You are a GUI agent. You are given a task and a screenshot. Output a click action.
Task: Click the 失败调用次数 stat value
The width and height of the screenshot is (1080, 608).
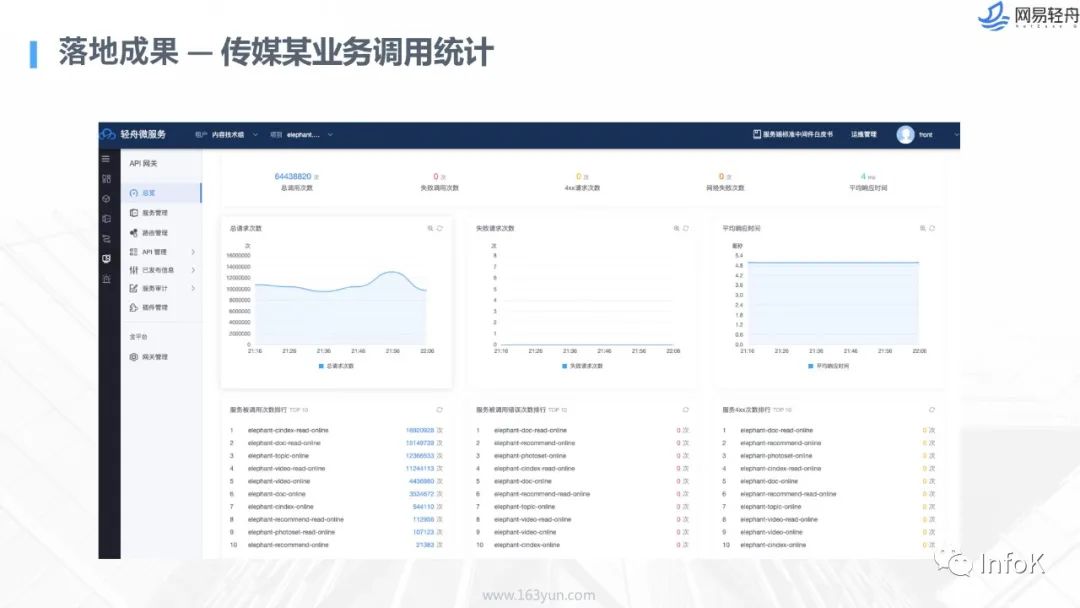point(436,176)
